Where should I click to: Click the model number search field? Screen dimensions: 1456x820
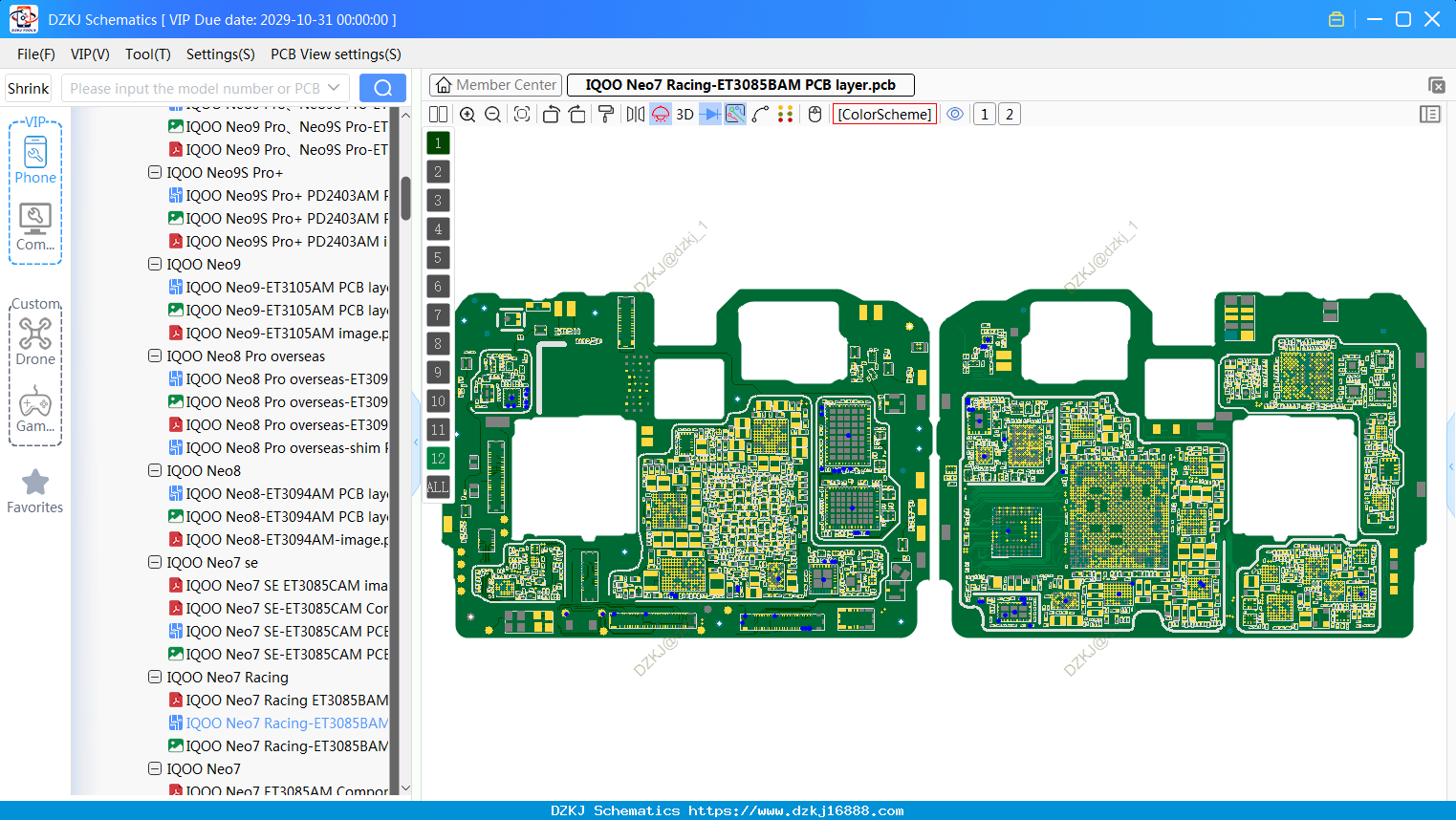194,88
